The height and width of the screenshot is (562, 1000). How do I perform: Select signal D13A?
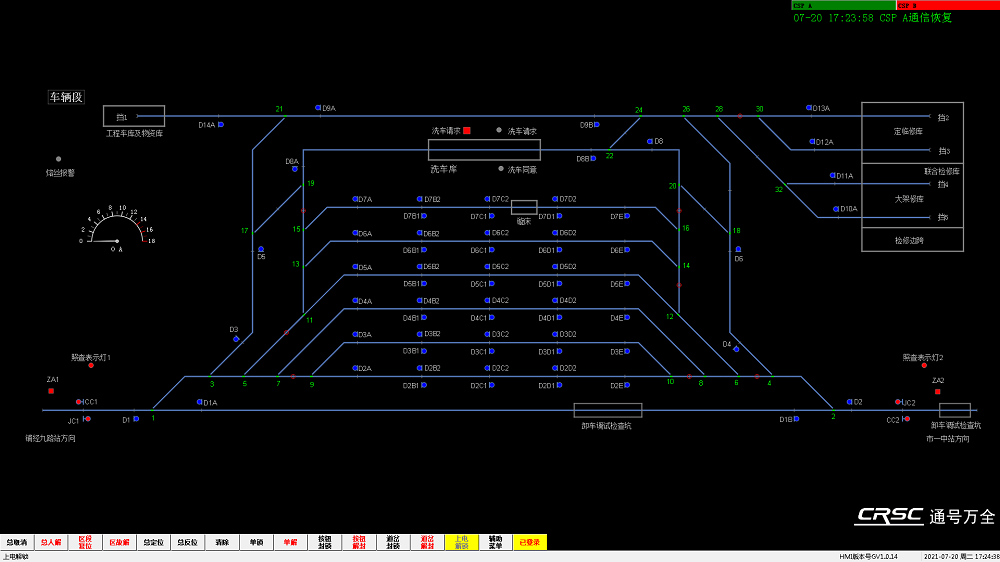click(x=809, y=108)
